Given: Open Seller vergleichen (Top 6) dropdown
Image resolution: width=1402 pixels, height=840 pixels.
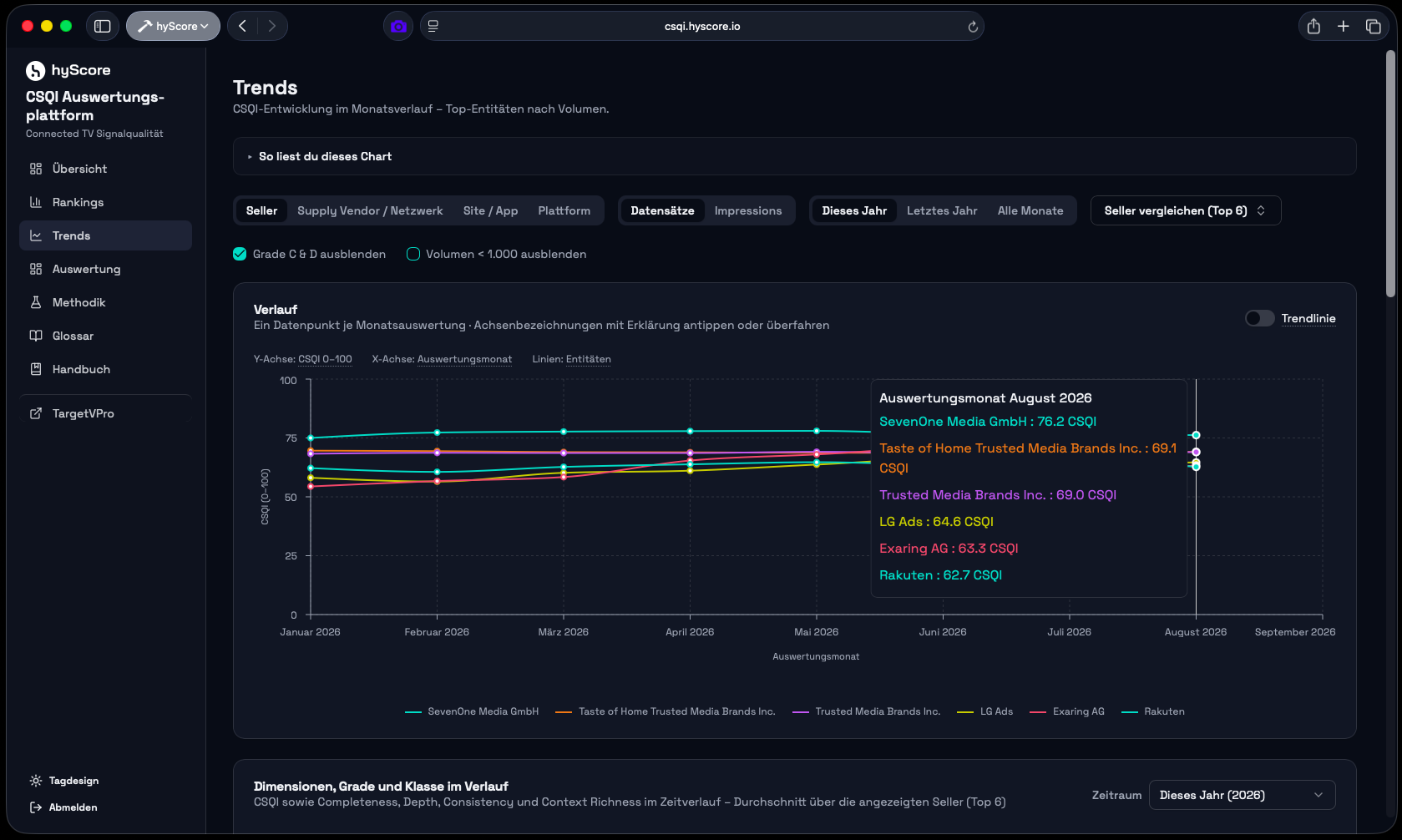Looking at the screenshot, I should (1186, 210).
